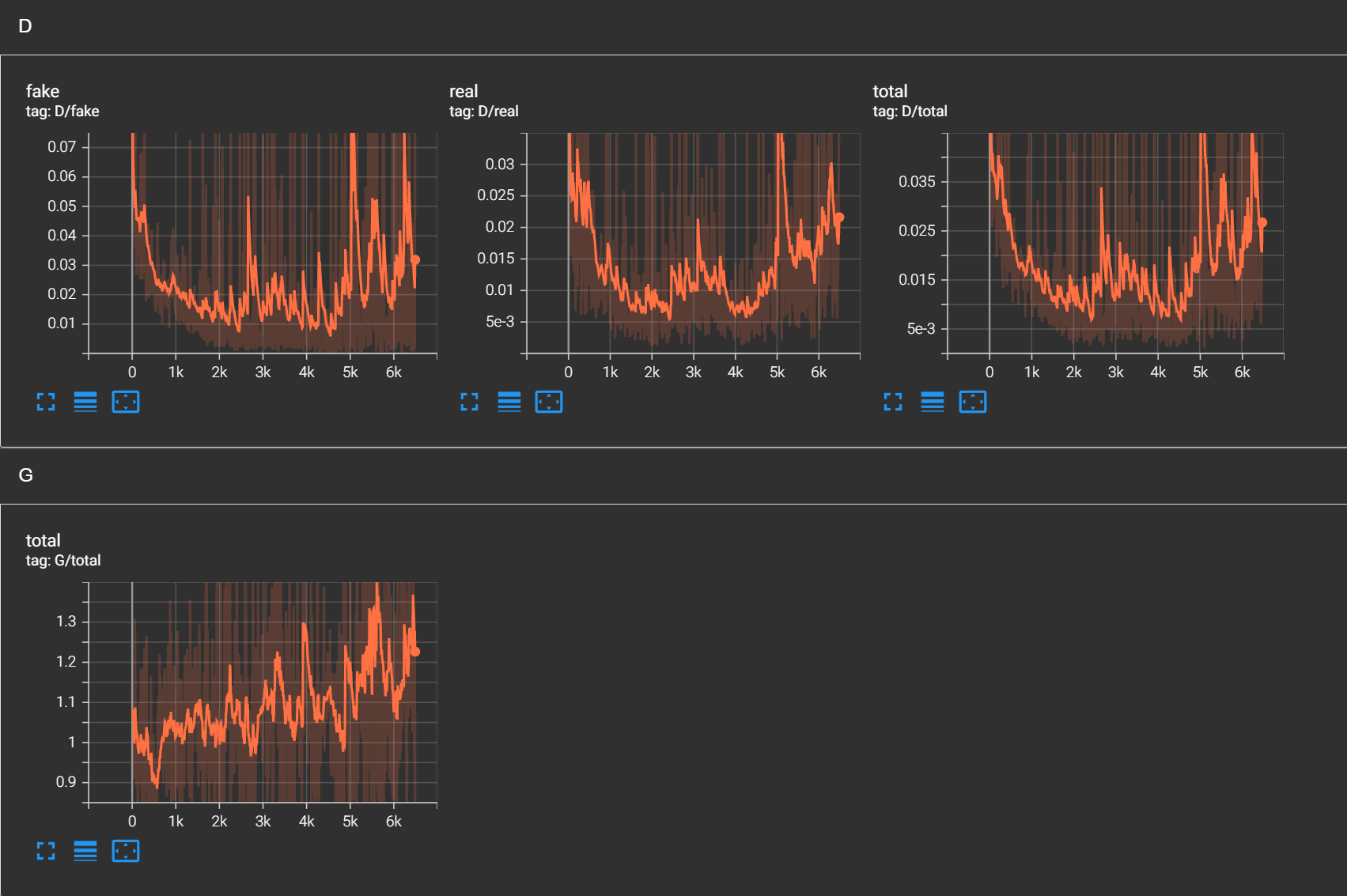Click the 1.3 y-axis label on G/total chart
1347x896 pixels.
pyautogui.click(x=66, y=622)
